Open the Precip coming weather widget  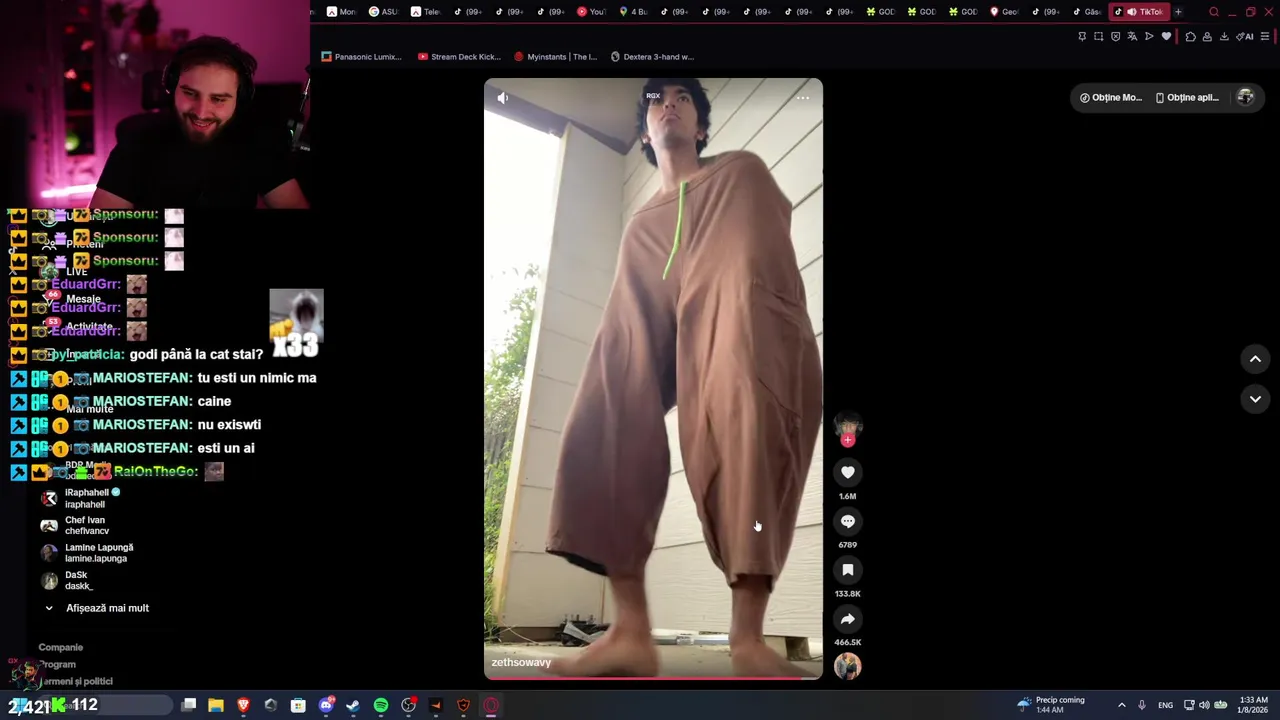click(x=1051, y=705)
